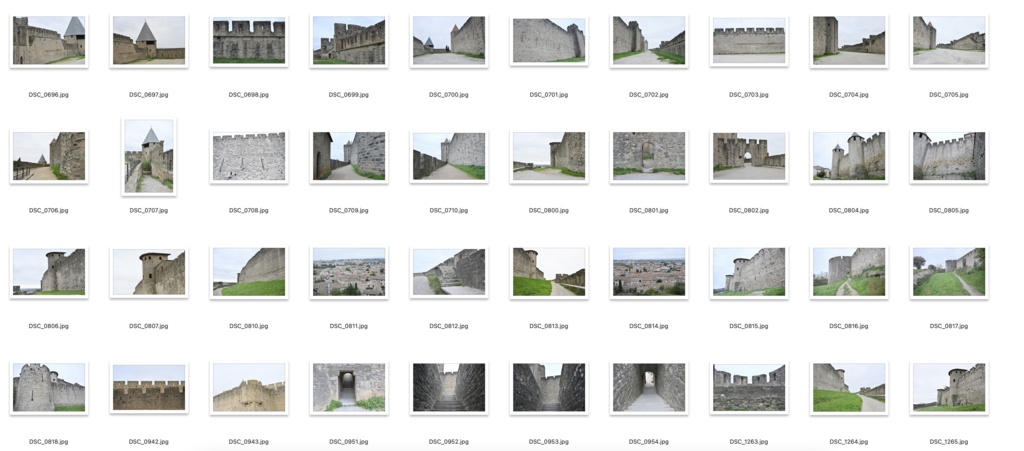Click the file name DSC_0696.jpg
Image resolution: width=1024 pixels, height=451 pixels.
tap(48, 95)
